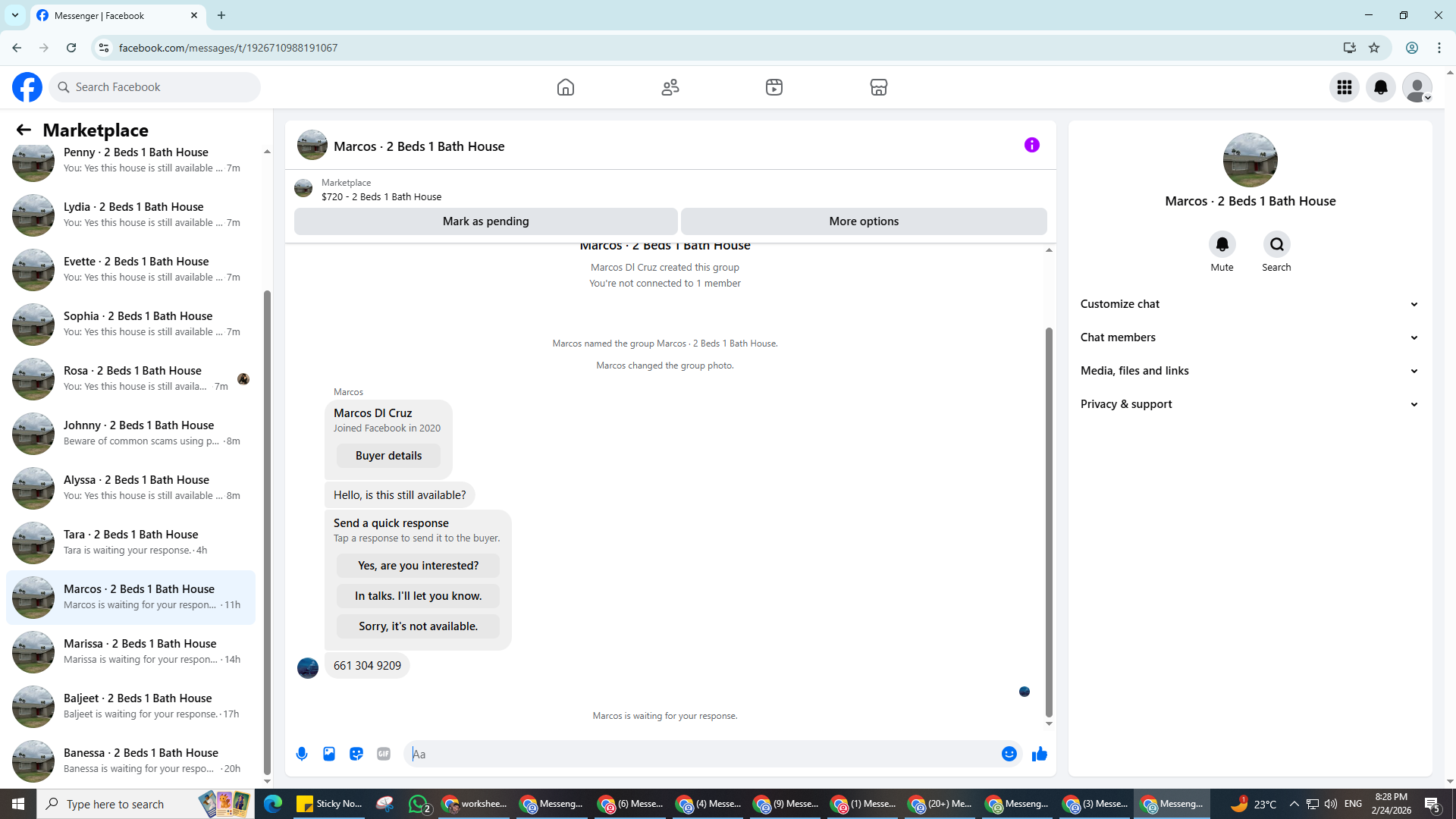Open the GIF picker icon
This screenshot has height=819, width=1456.
(384, 754)
